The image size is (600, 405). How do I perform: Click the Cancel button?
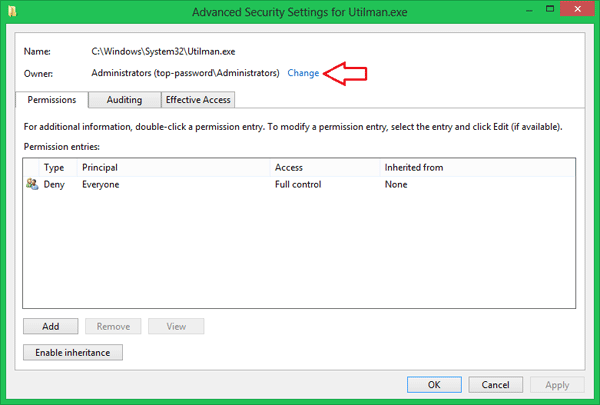(x=496, y=385)
